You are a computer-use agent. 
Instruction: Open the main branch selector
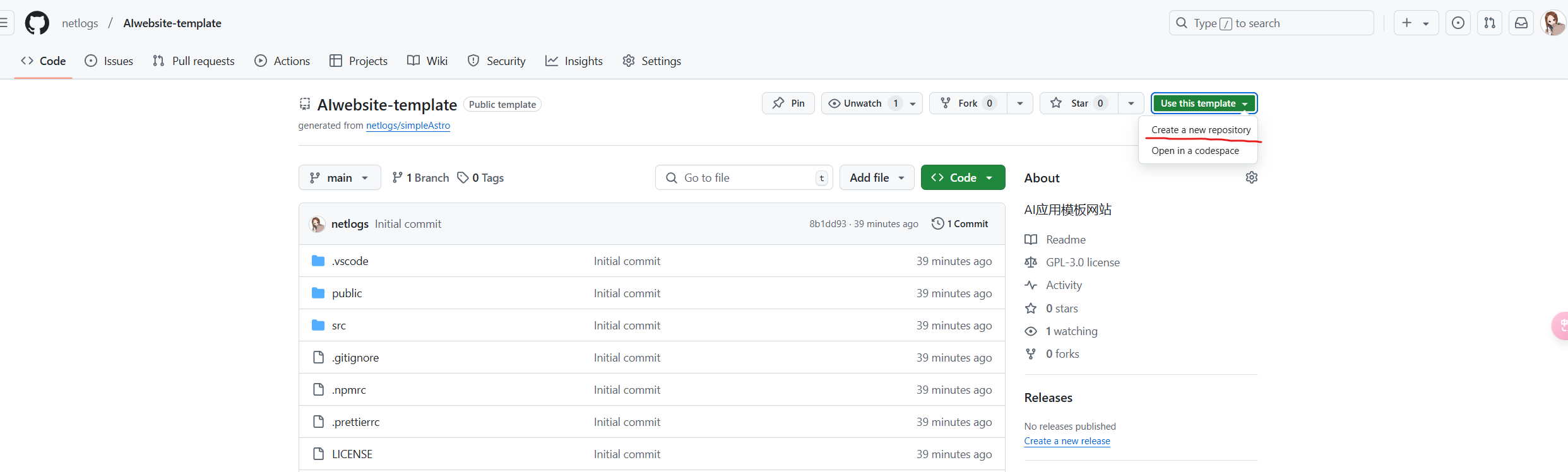tap(340, 178)
